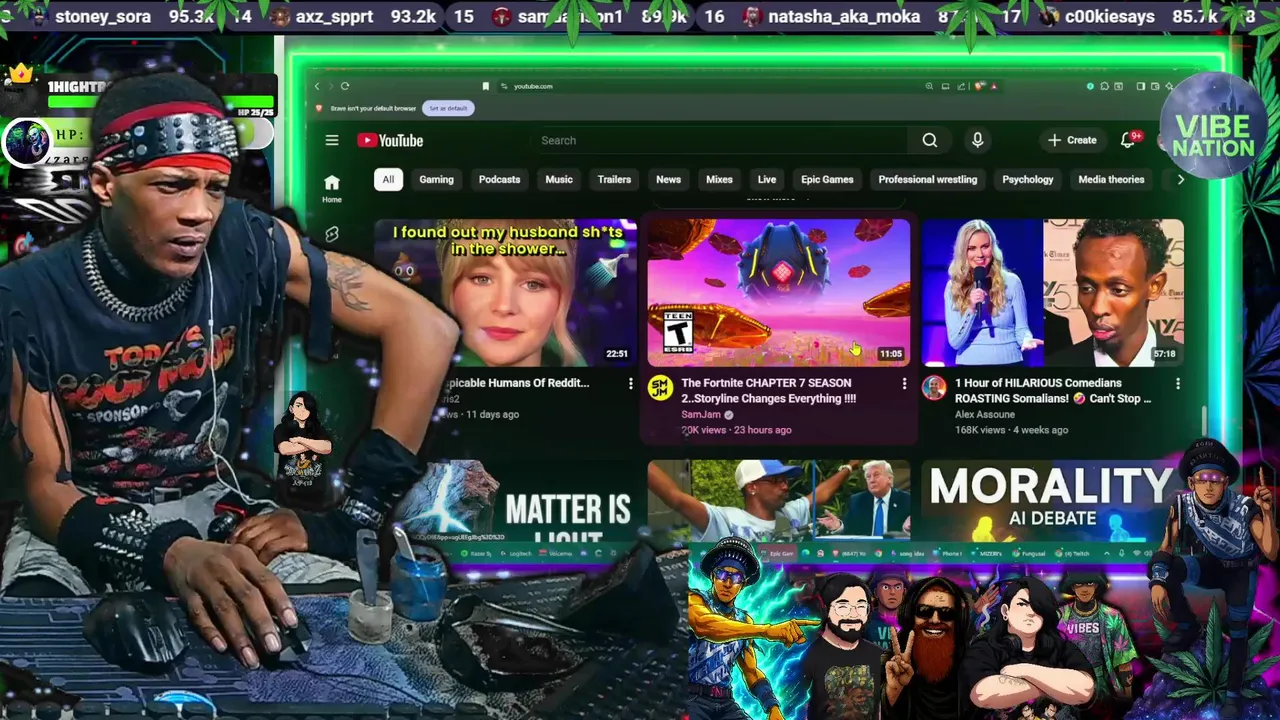Click the search magnifier button
Image resolution: width=1280 pixels, height=720 pixels.
click(x=930, y=140)
